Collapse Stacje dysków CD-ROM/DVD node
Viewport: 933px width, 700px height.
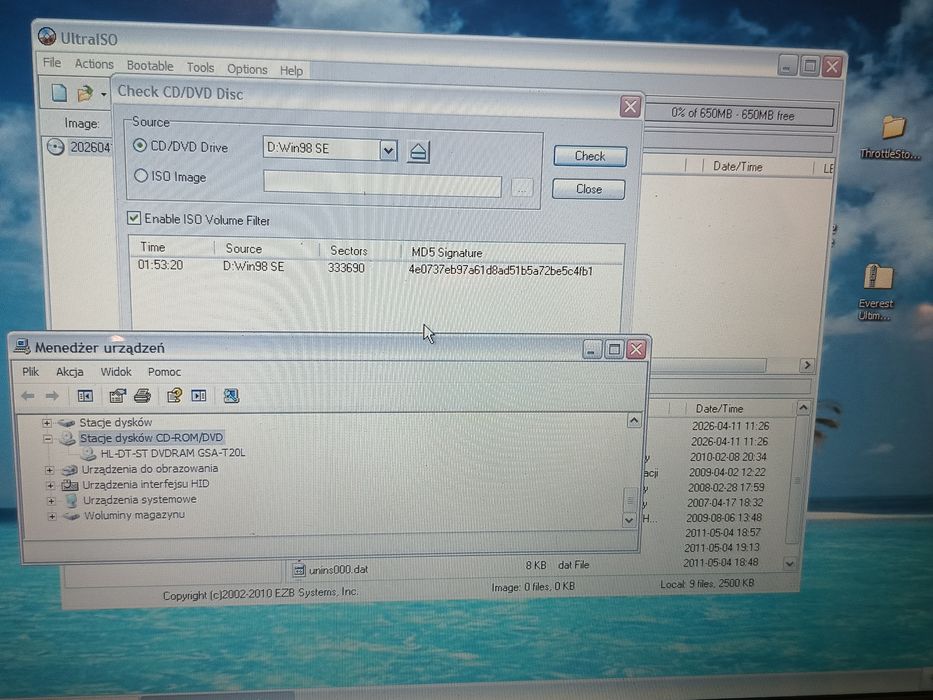48,439
